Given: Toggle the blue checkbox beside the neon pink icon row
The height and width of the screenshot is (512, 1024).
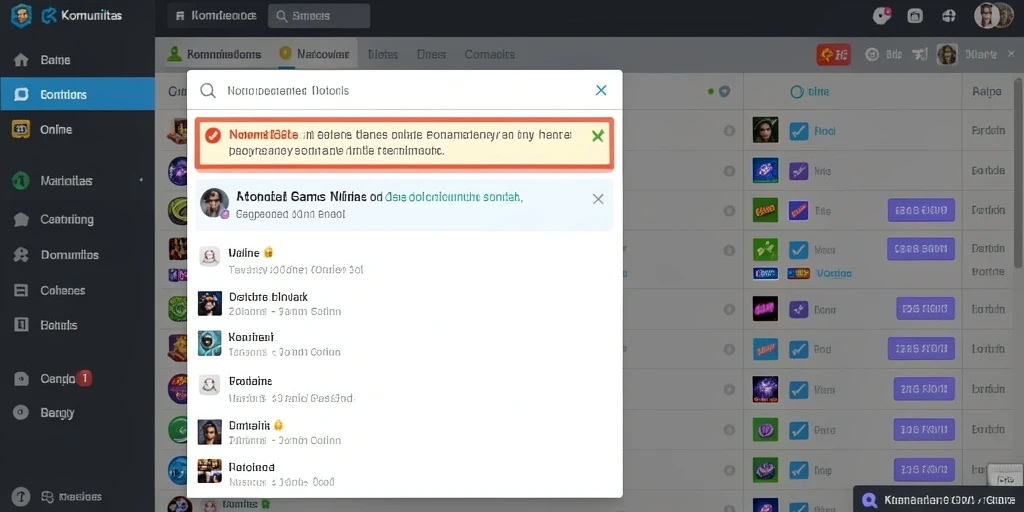Looking at the screenshot, I should pyautogui.click(x=799, y=308).
